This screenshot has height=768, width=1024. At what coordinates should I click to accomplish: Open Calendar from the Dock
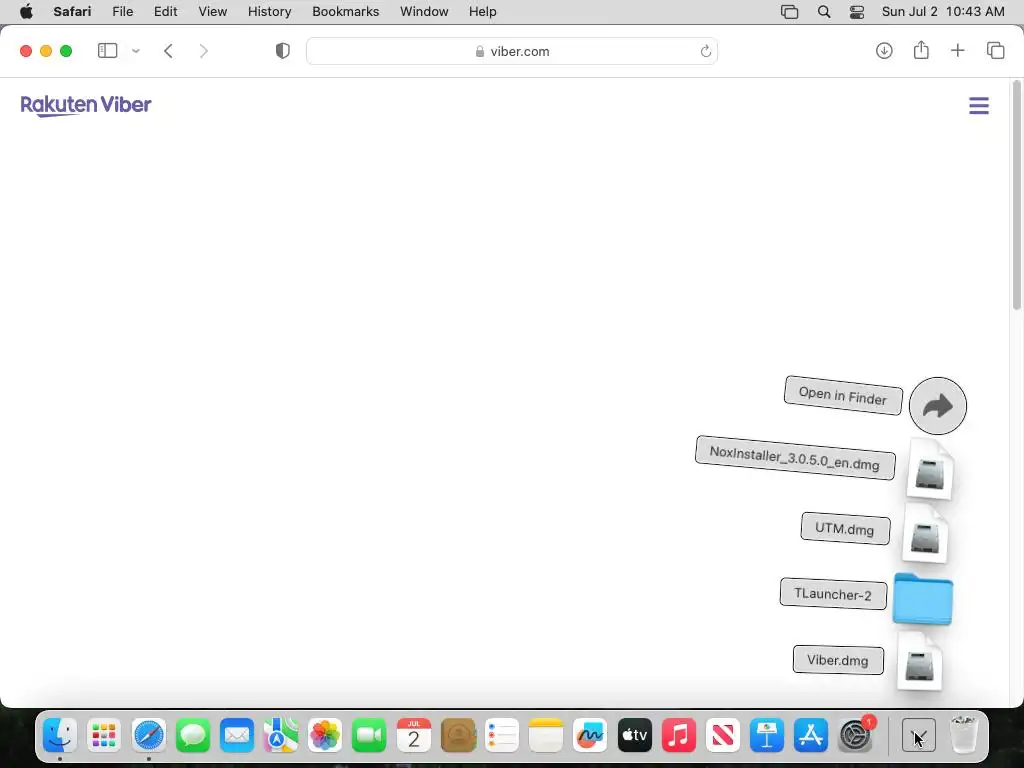pos(413,735)
